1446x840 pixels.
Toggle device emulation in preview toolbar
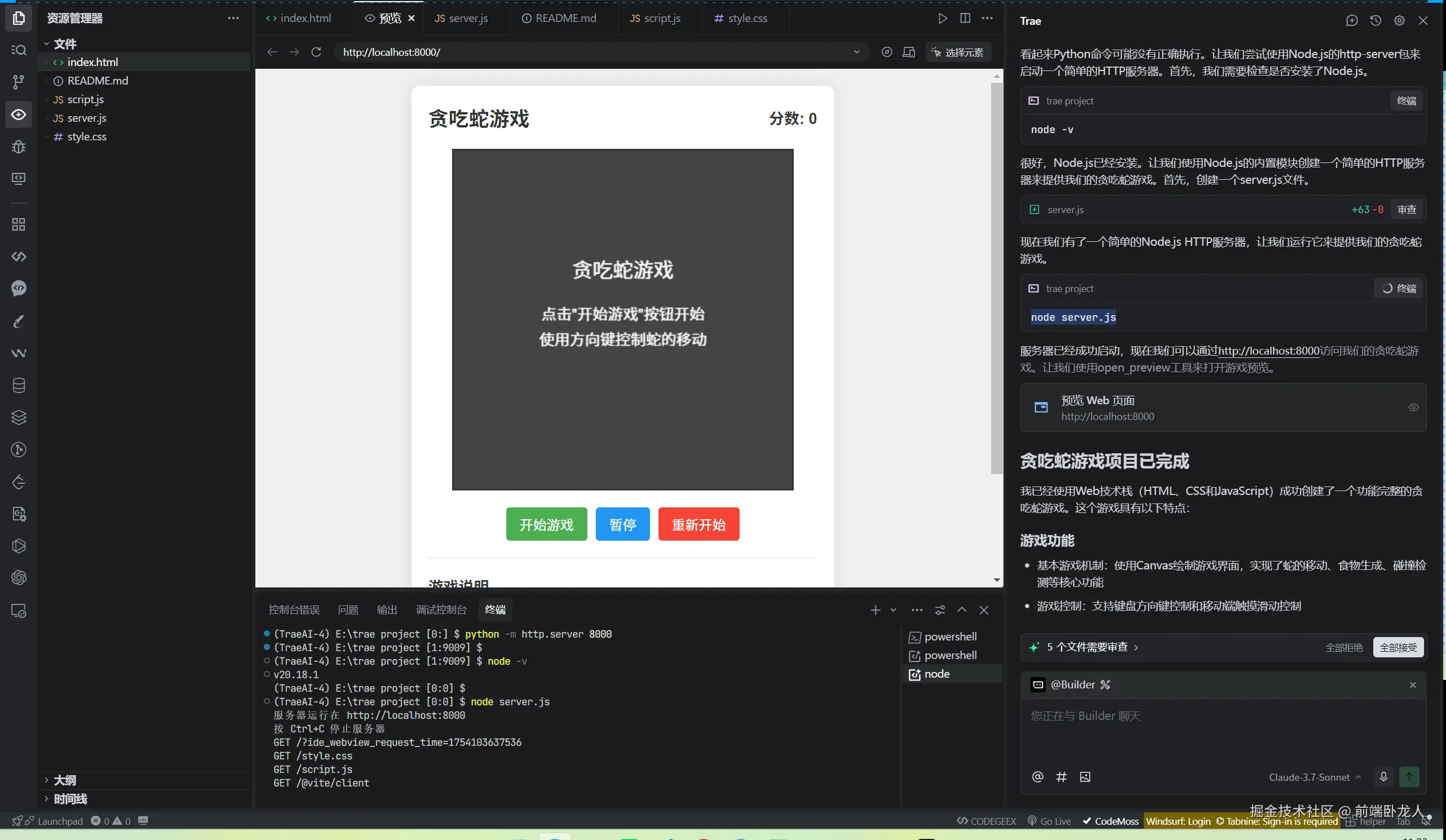point(909,52)
